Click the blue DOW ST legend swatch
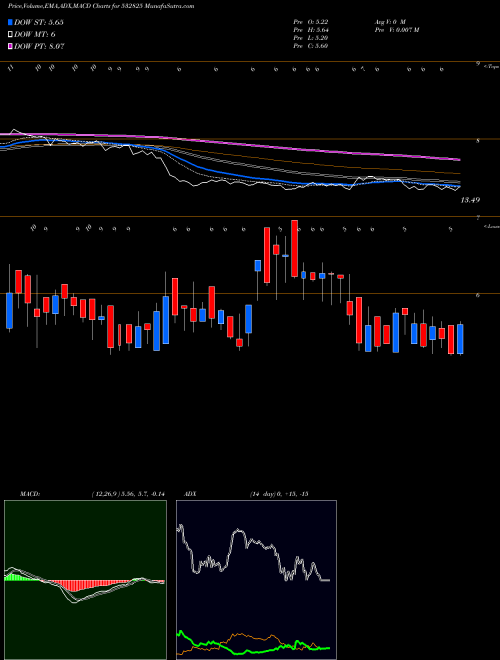Viewport: 500px width, 660px height. click(x=11, y=22)
